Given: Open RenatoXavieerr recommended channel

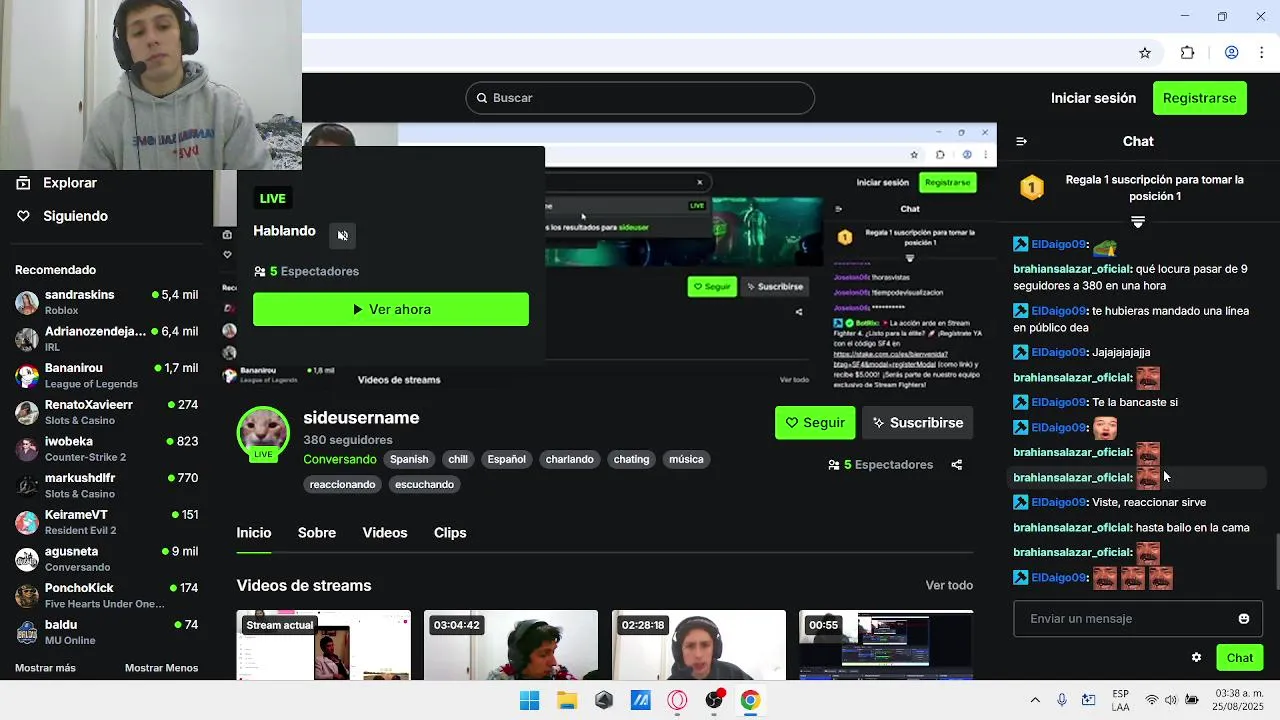Looking at the screenshot, I should (106, 412).
